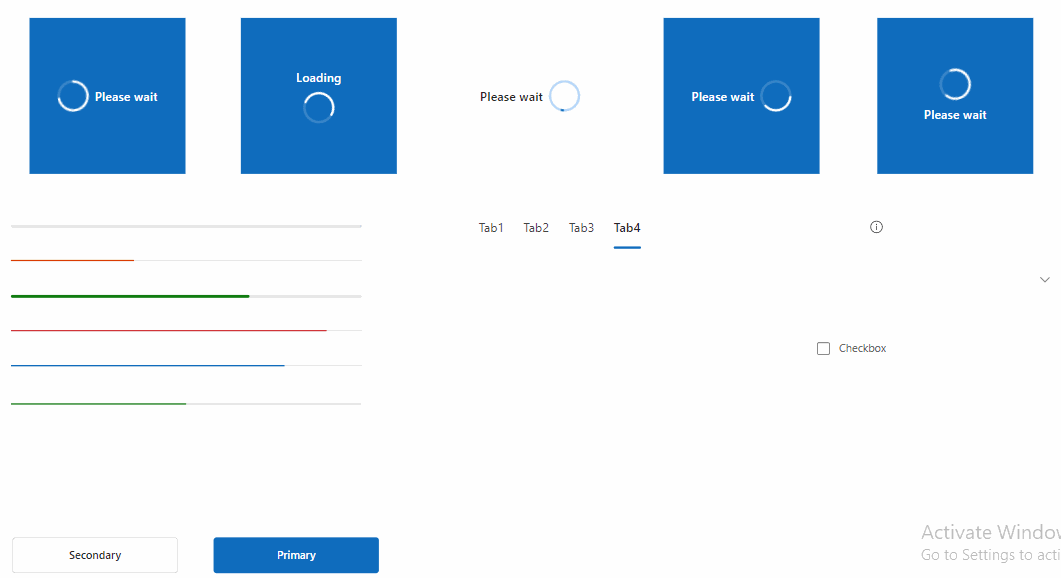Select the currently active Tab4
This screenshot has width=1061, height=578.
click(x=627, y=227)
